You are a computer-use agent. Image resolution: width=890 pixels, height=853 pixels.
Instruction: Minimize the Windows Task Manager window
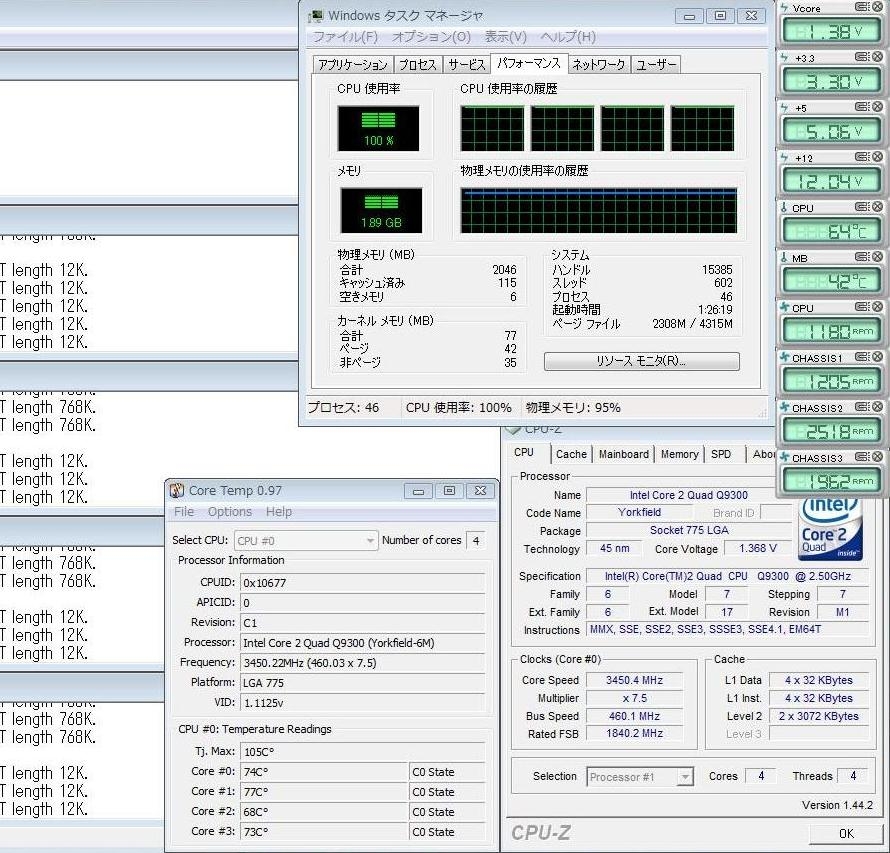[689, 16]
